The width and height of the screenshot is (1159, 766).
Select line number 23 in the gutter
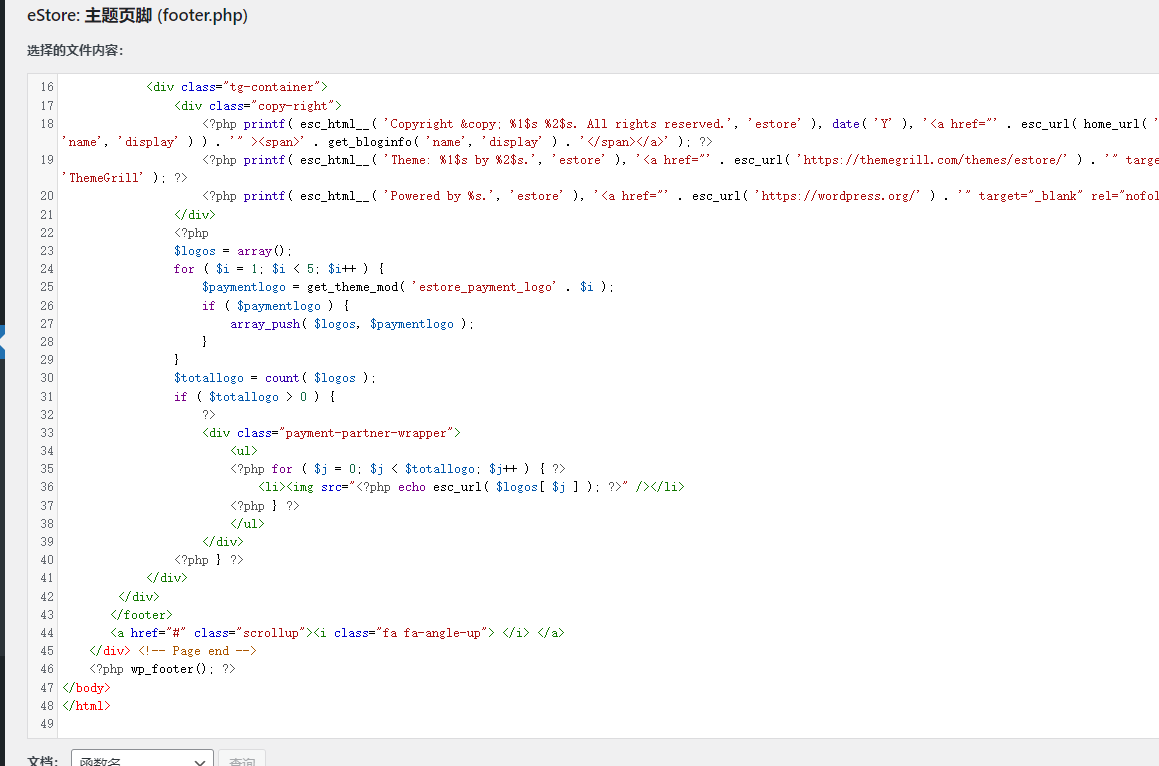click(47, 251)
